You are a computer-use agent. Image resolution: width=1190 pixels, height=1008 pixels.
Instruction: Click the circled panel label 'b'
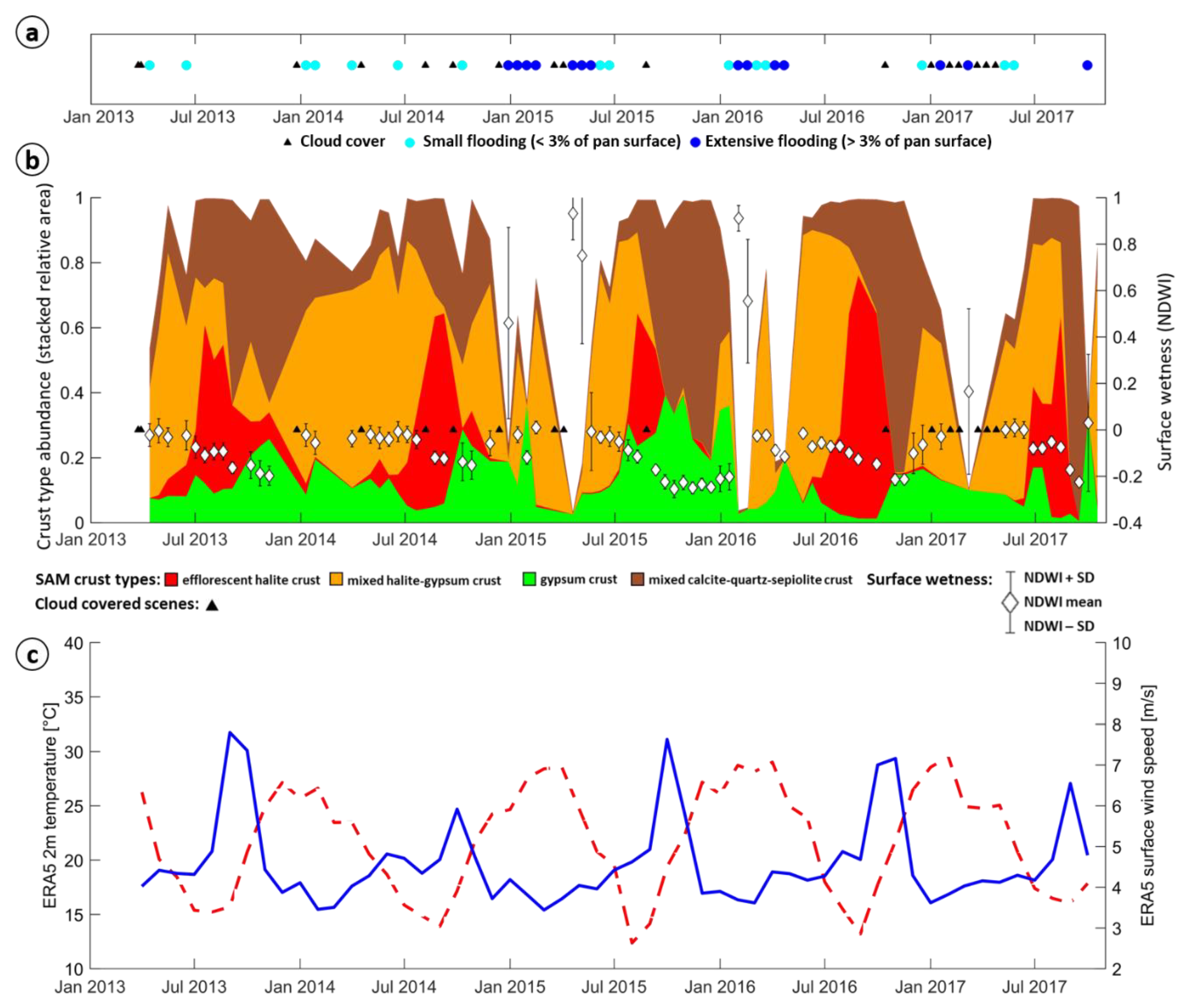[x=32, y=160]
